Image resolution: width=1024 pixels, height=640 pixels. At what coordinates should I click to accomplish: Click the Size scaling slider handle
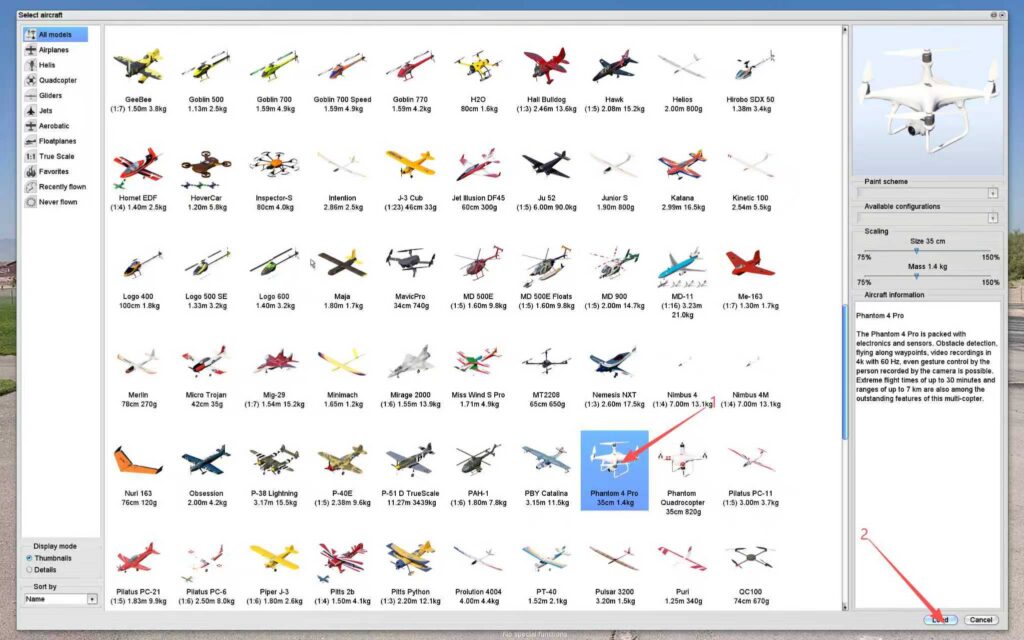[x=917, y=251]
